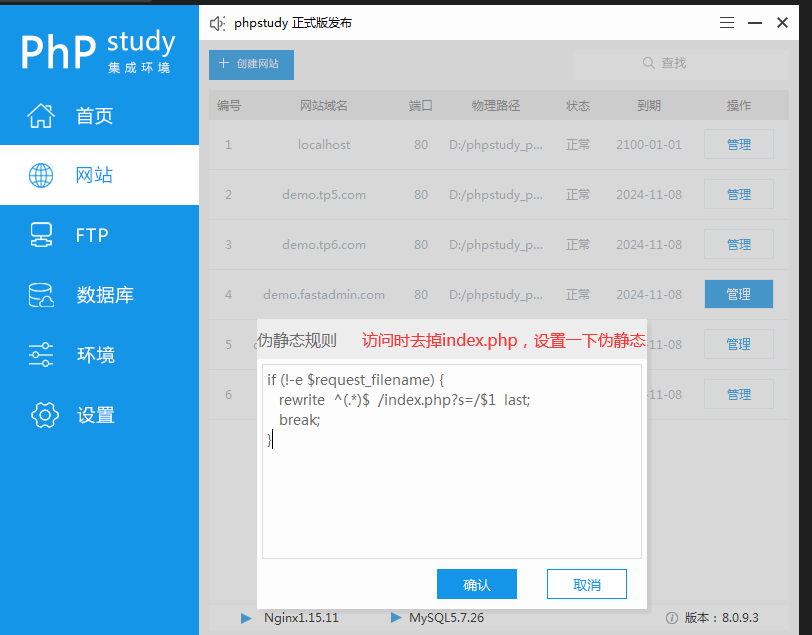Click the 伪静态规则 dialog title
The width and height of the screenshot is (812, 635).
[297, 340]
